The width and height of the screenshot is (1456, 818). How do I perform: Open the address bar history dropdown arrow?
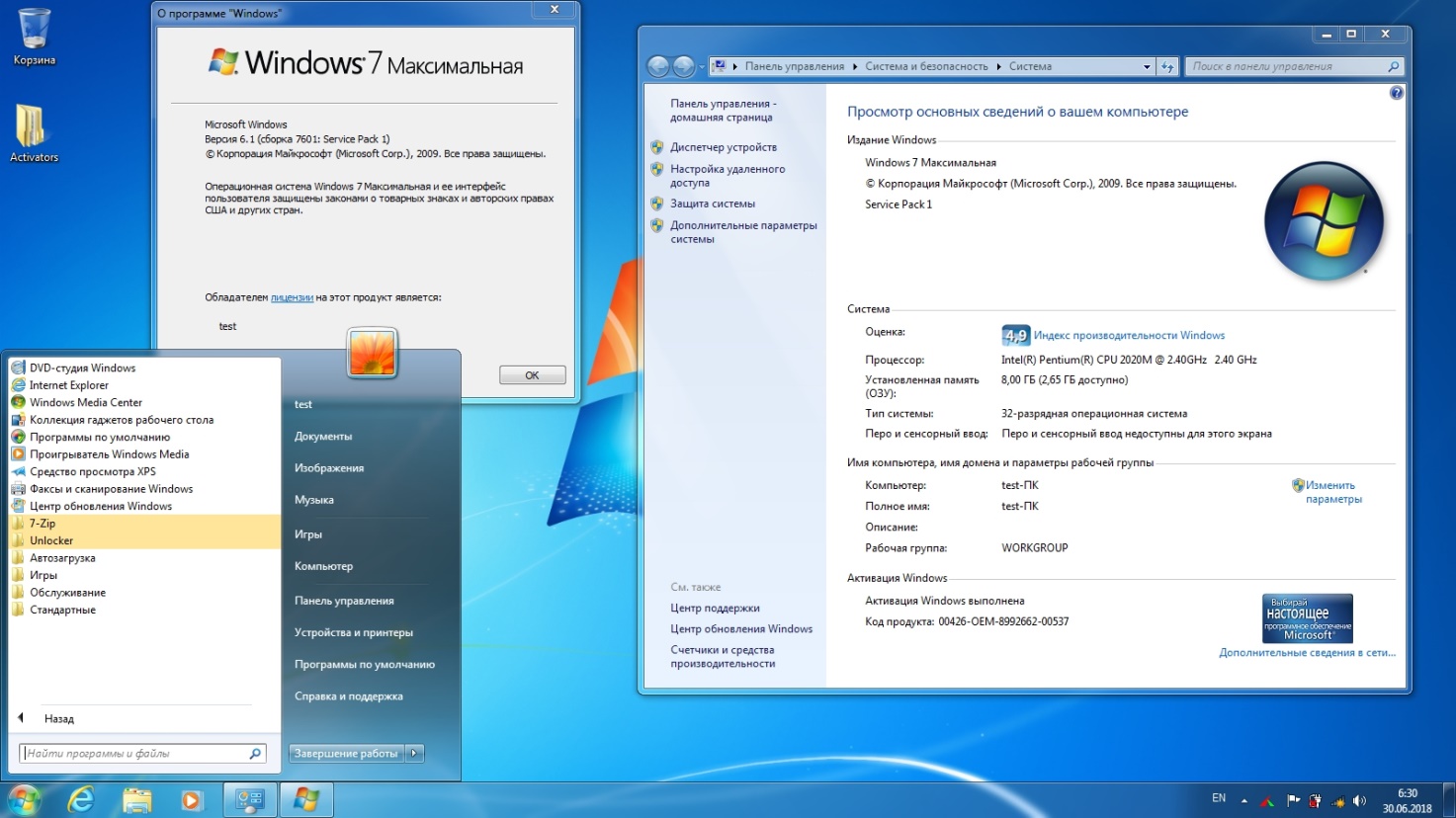[1147, 67]
